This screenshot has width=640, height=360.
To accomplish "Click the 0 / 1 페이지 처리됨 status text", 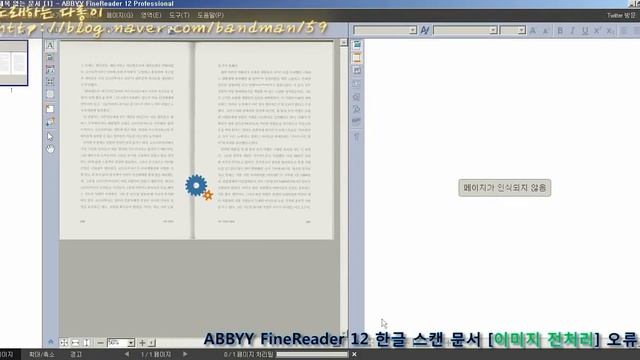I will tap(248, 354).
